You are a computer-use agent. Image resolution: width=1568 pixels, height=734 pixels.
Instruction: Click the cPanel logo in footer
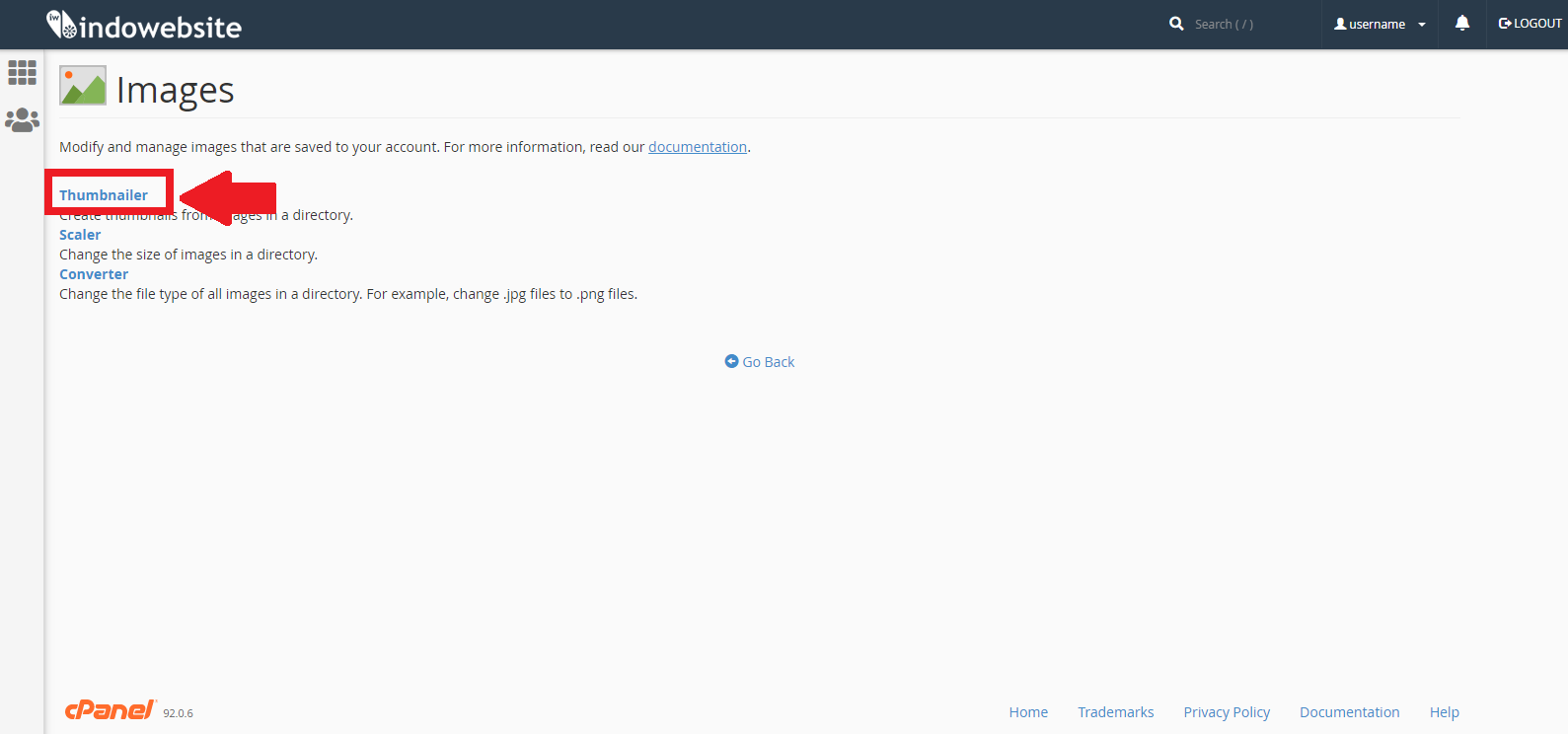[111, 710]
